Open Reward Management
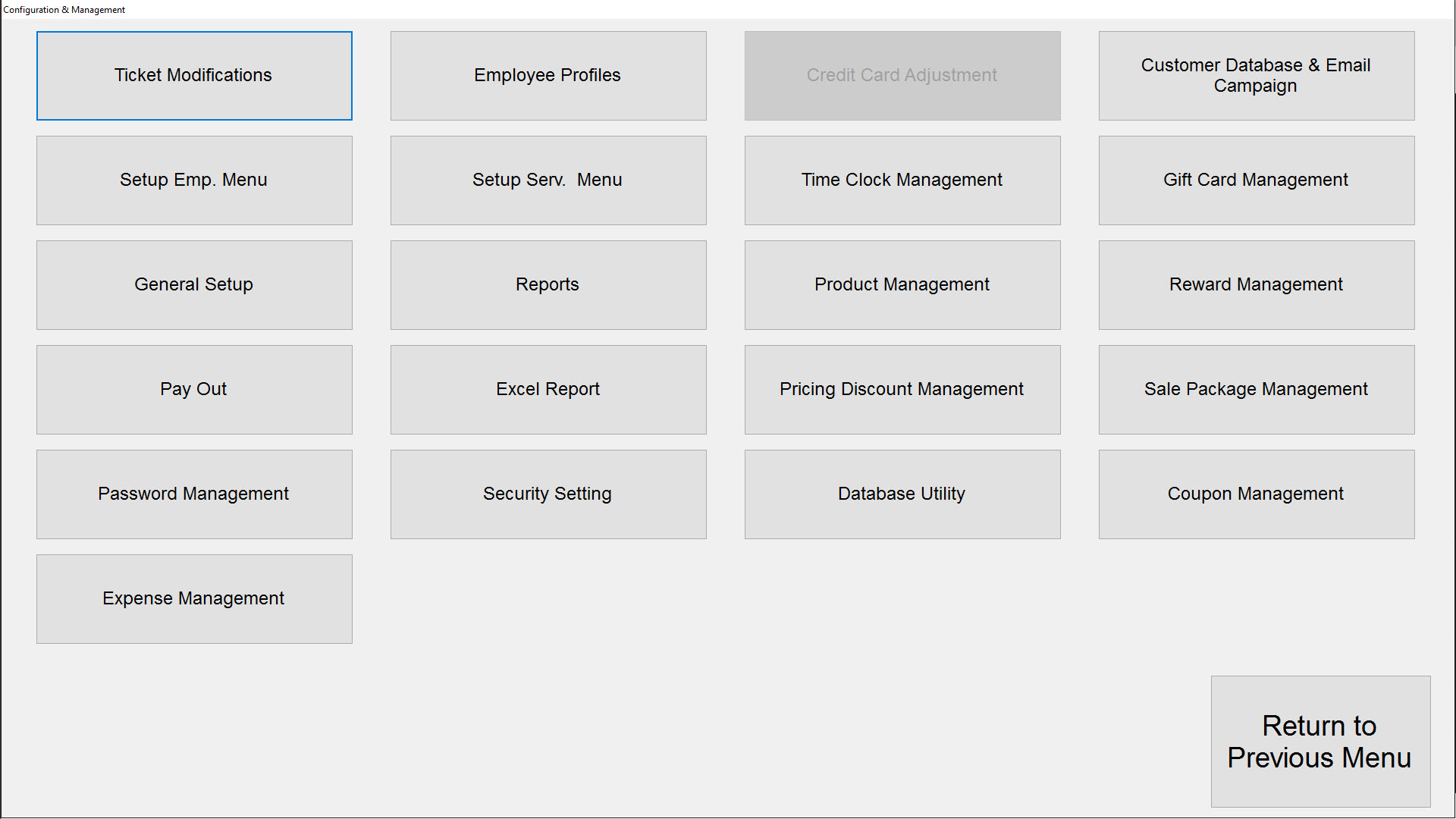The image size is (1456, 819). [x=1257, y=285]
